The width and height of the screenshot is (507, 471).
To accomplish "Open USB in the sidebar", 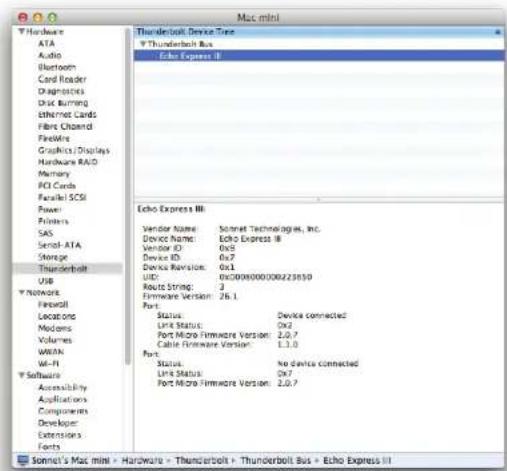I will (46, 281).
